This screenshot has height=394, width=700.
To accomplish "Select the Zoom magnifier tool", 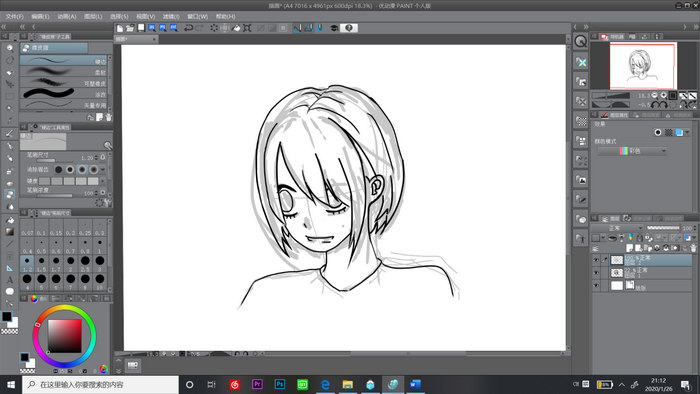I will [x=9, y=48].
